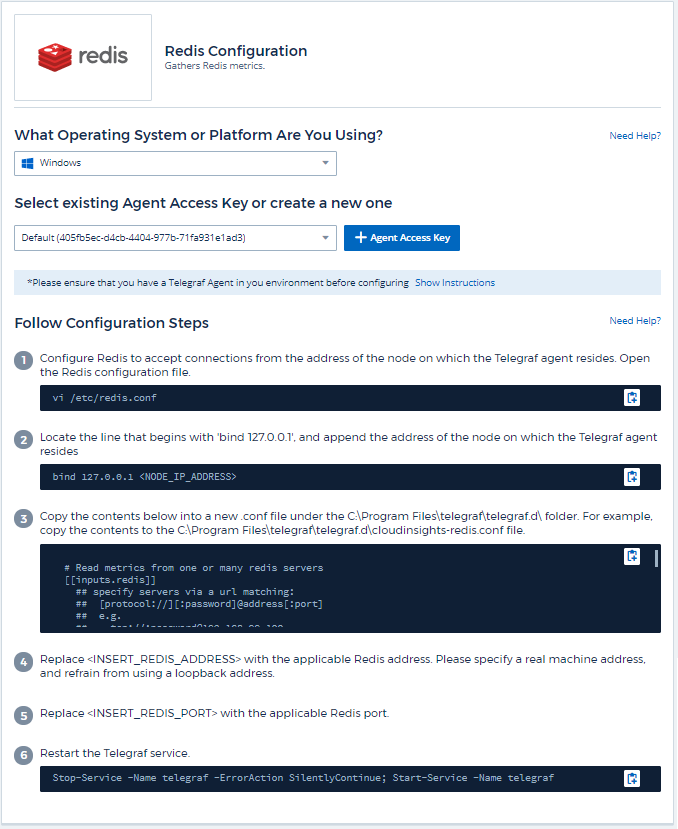Click the config code block scrollbar
Image resolution: width=678 pixels, height=829 pixels.
coord(656,558)
